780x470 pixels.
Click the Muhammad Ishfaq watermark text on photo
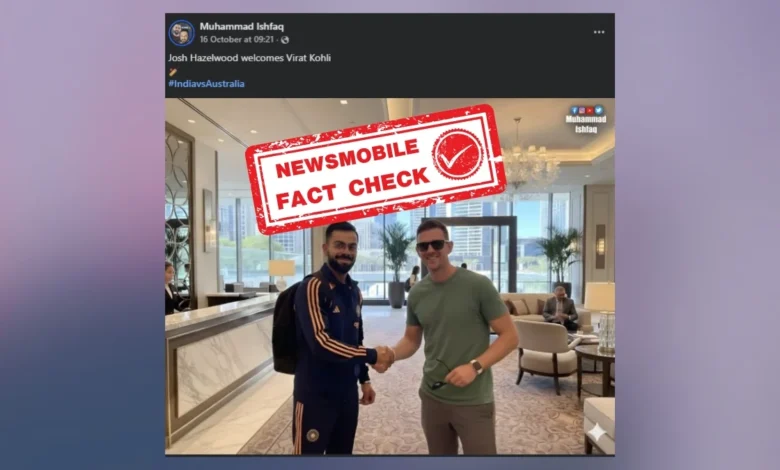point(586,124)
